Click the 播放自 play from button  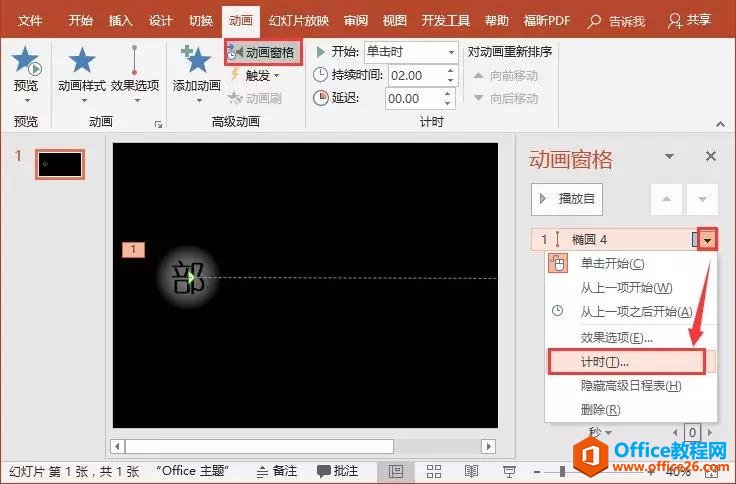pyautogui.click(x=567, y=199)
